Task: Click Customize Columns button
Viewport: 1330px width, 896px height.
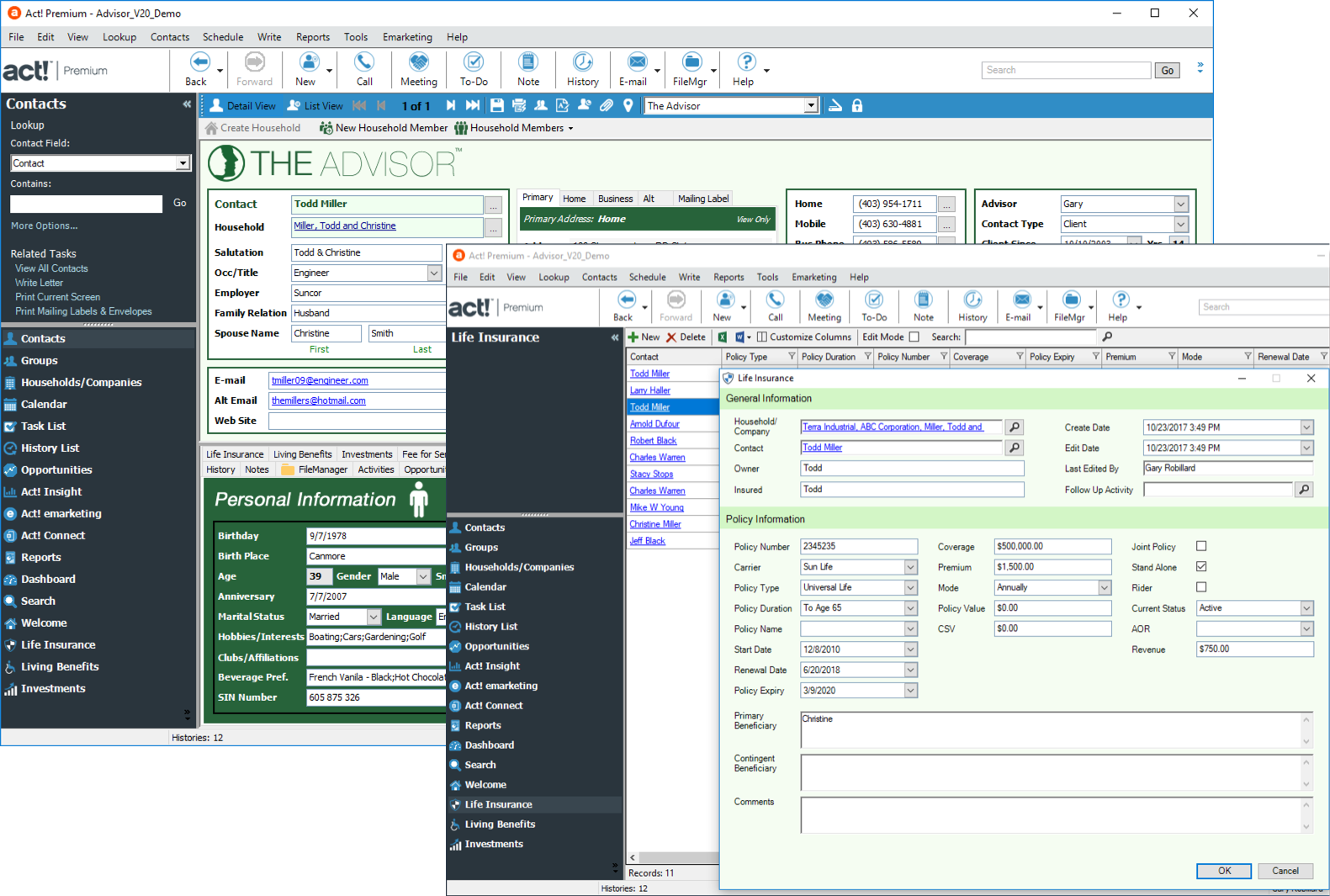Action: [803, 337]
